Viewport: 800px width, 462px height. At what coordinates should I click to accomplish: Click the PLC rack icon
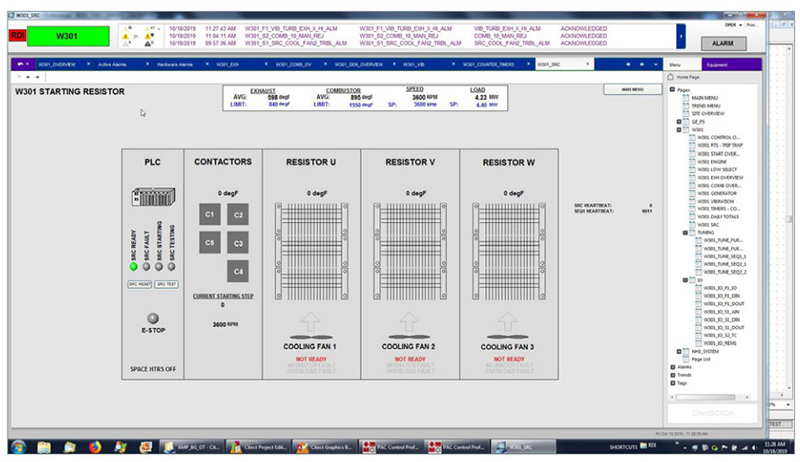click(x=153, y=197)
